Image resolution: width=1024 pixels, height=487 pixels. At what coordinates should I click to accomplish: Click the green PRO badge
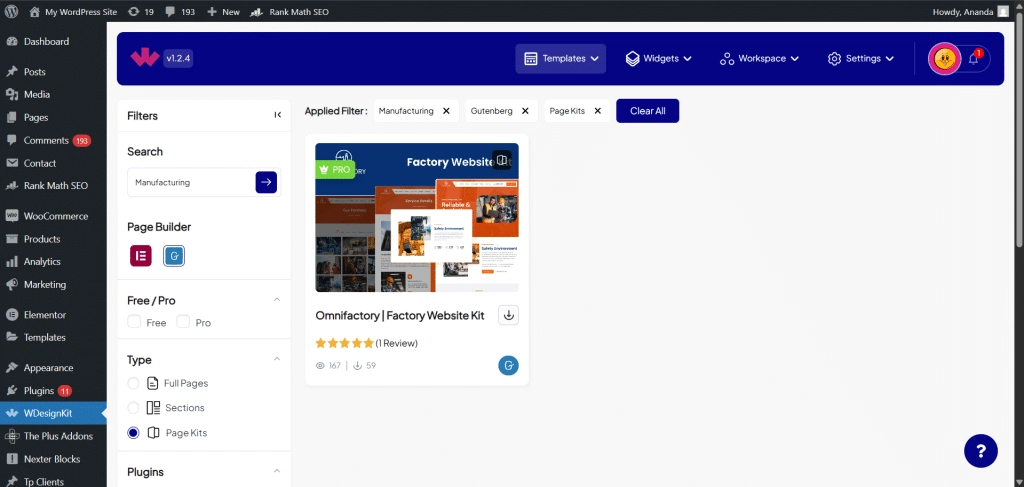coord(335,170)
